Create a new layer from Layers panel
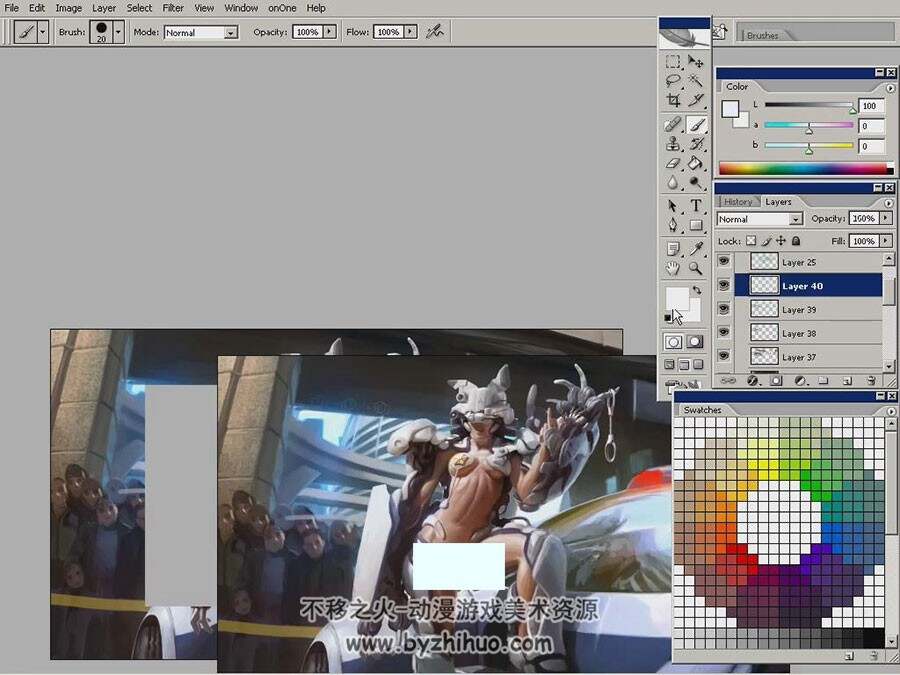900x675 pixels. [x=847, y=380]
